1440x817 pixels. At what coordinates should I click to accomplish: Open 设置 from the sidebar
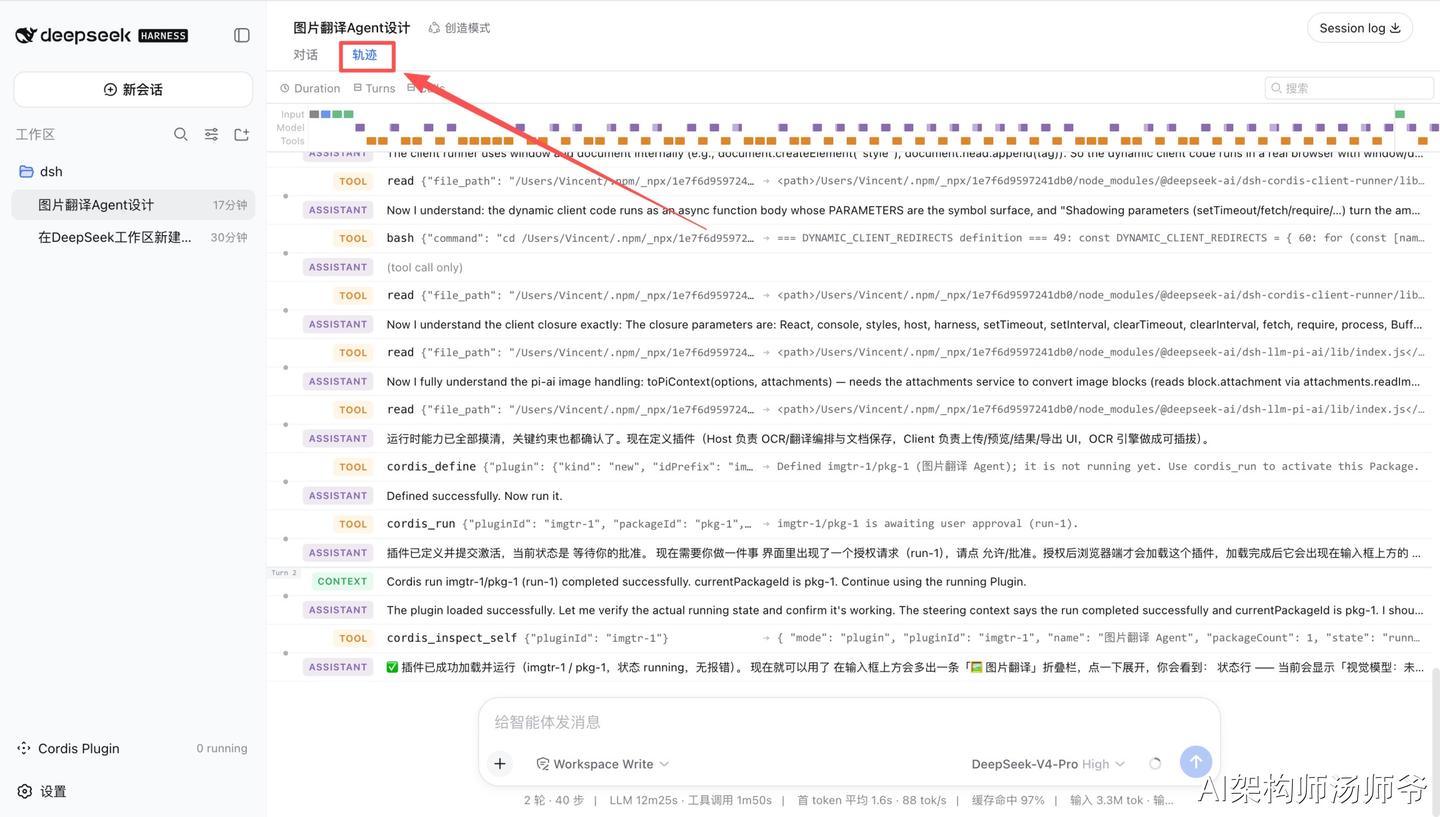click(43, 791)
